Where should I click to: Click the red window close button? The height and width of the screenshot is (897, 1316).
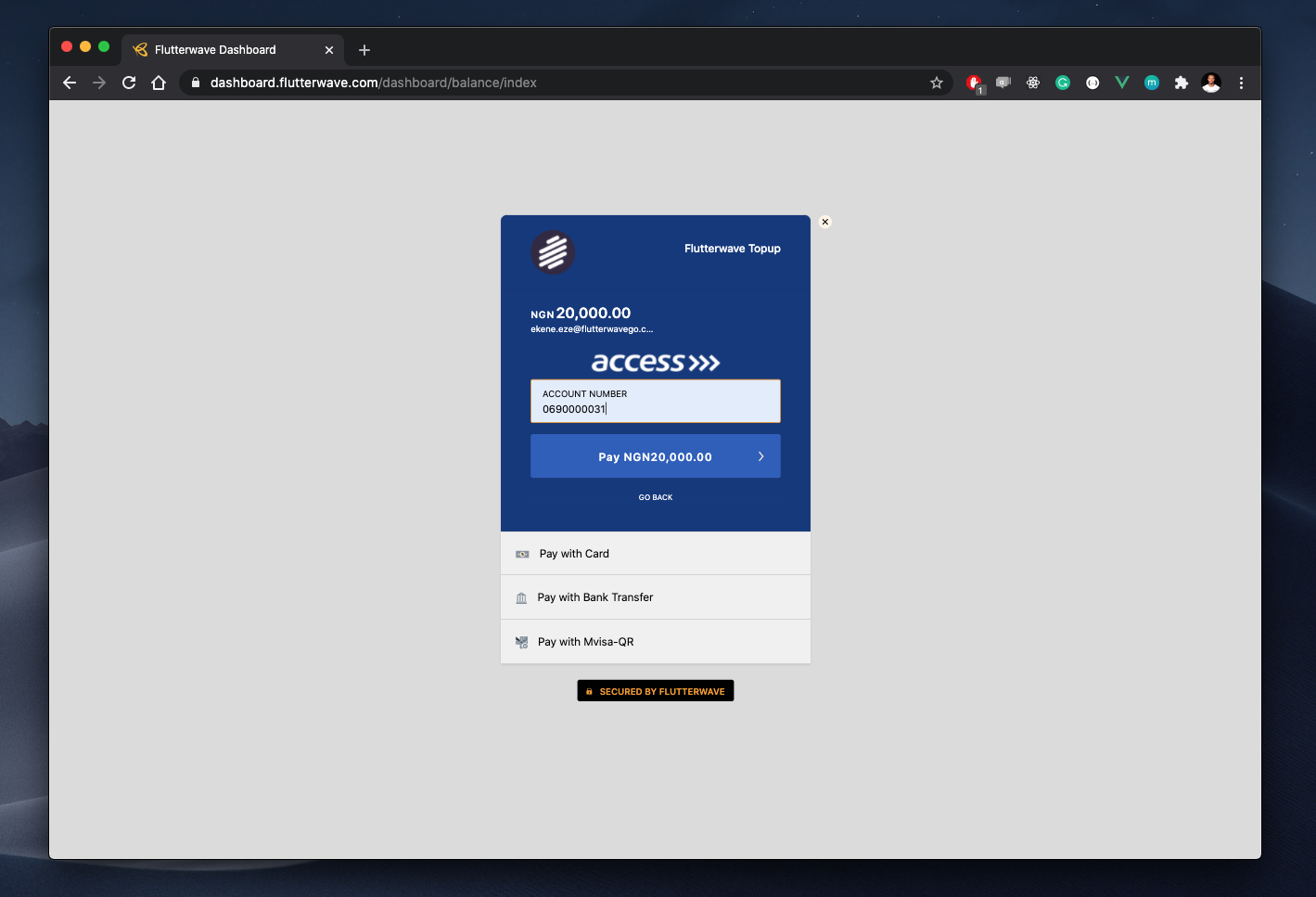pos(67,46)
